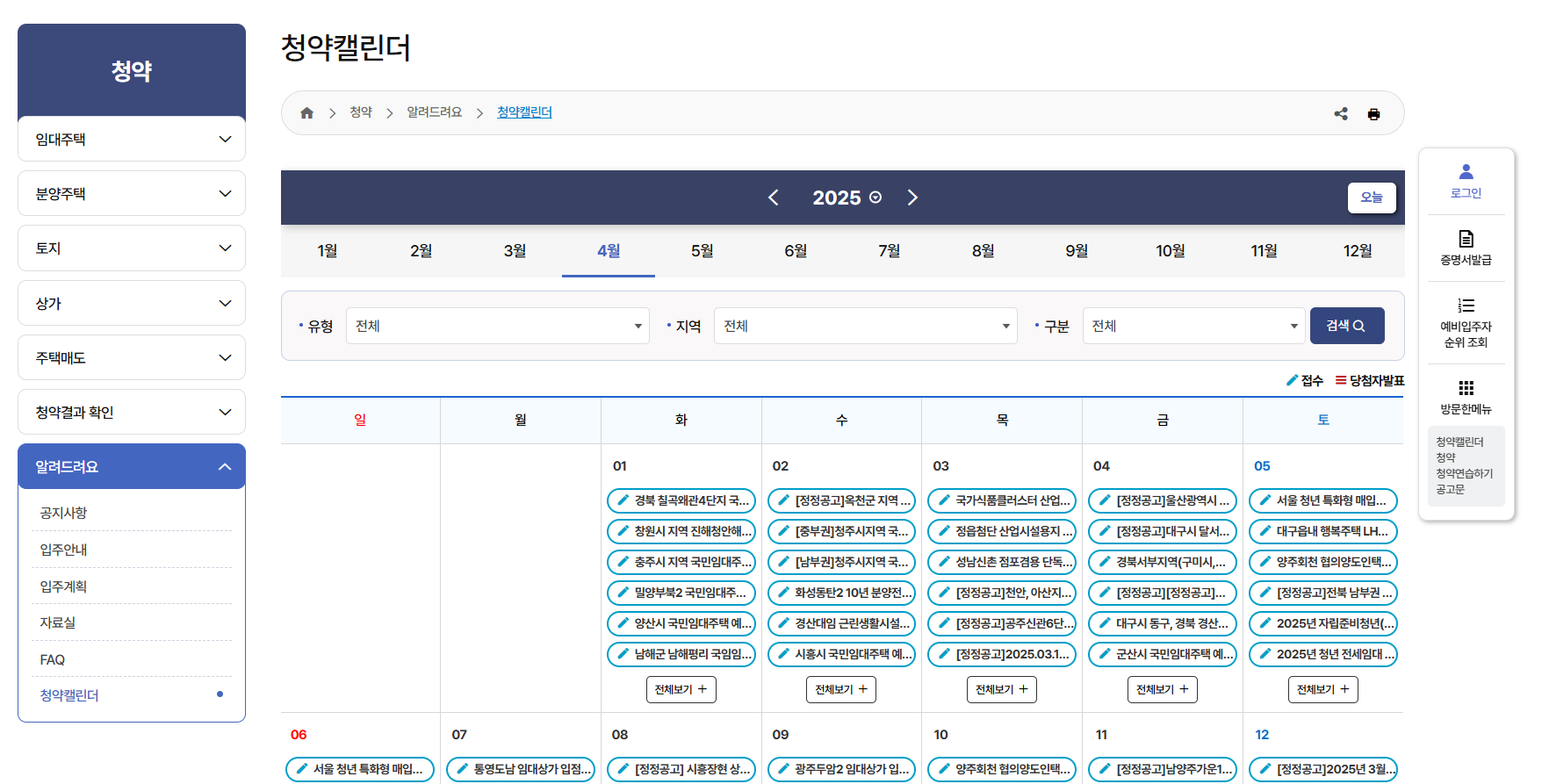Open 대구시 동구, 경북 경산 notice

pos(1163,623)
